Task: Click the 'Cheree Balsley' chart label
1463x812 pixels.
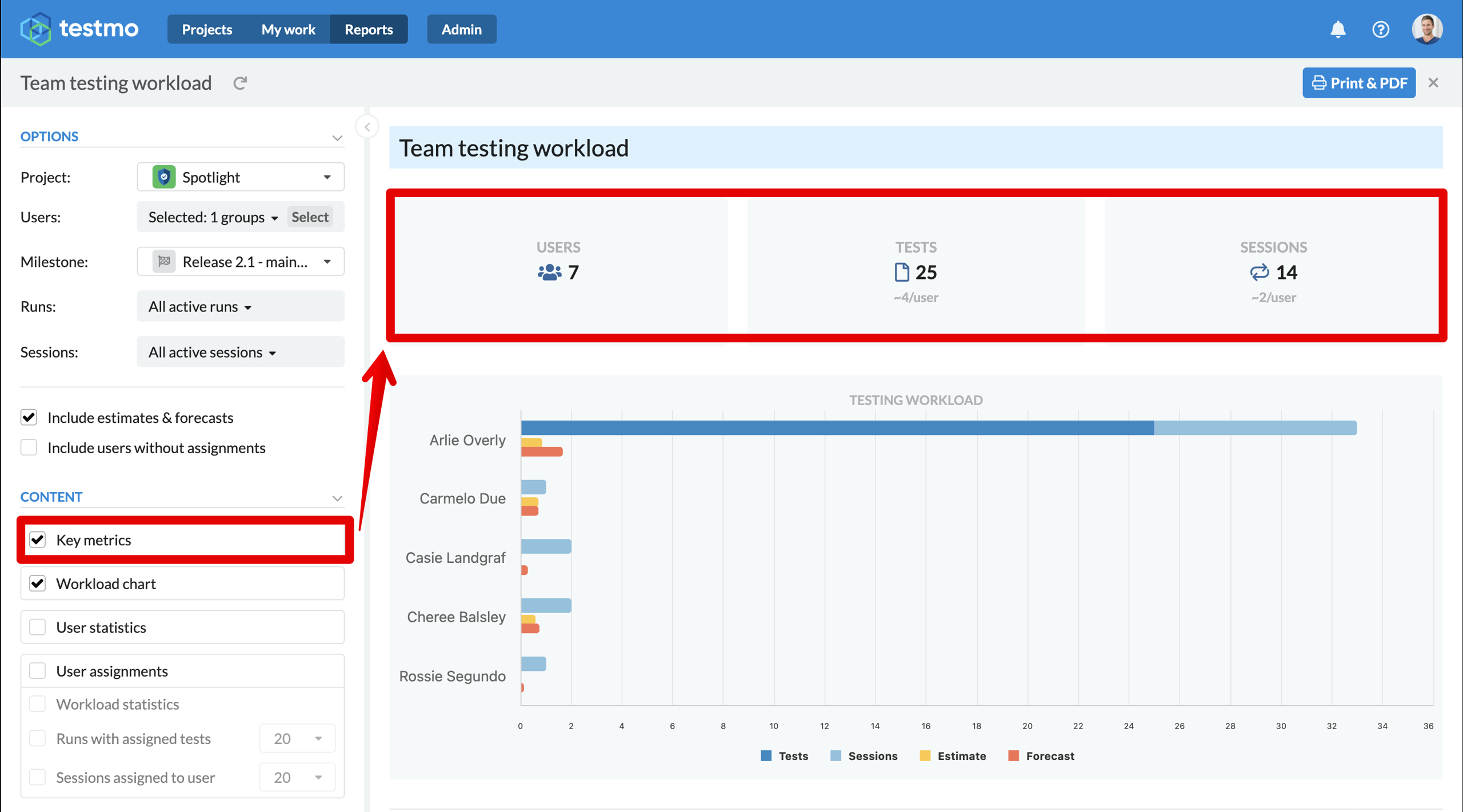Action: point(456,617)
